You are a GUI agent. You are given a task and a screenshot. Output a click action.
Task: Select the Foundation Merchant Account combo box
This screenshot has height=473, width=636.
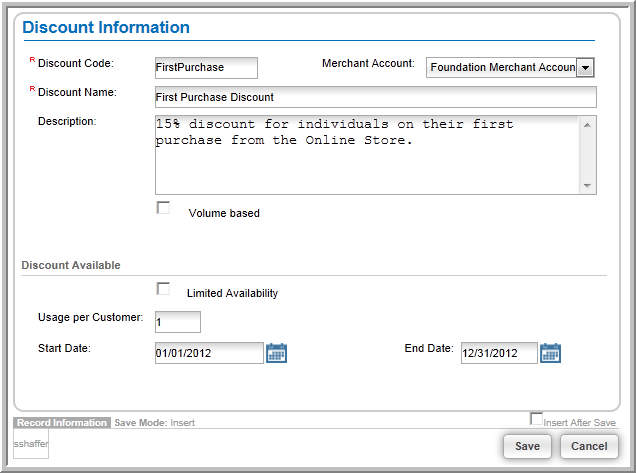pyautogui.click(x=510, y=67)
